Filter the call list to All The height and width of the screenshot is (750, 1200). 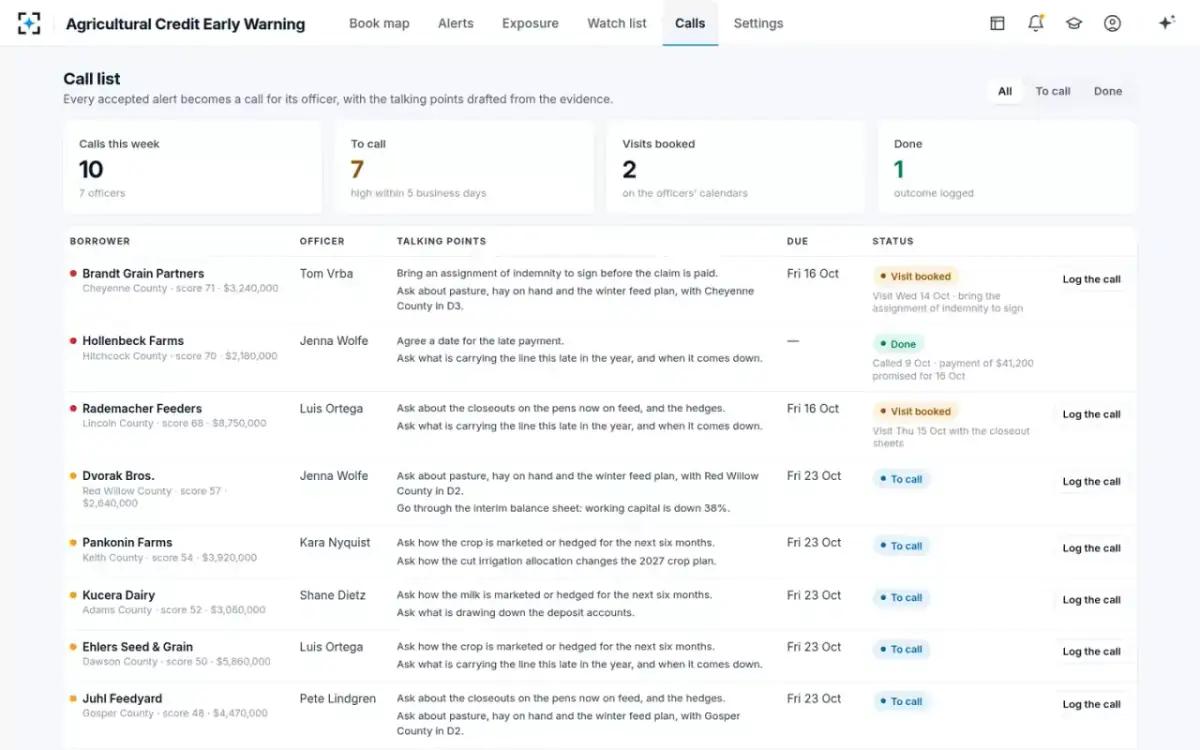click(x=1005, y=91)
